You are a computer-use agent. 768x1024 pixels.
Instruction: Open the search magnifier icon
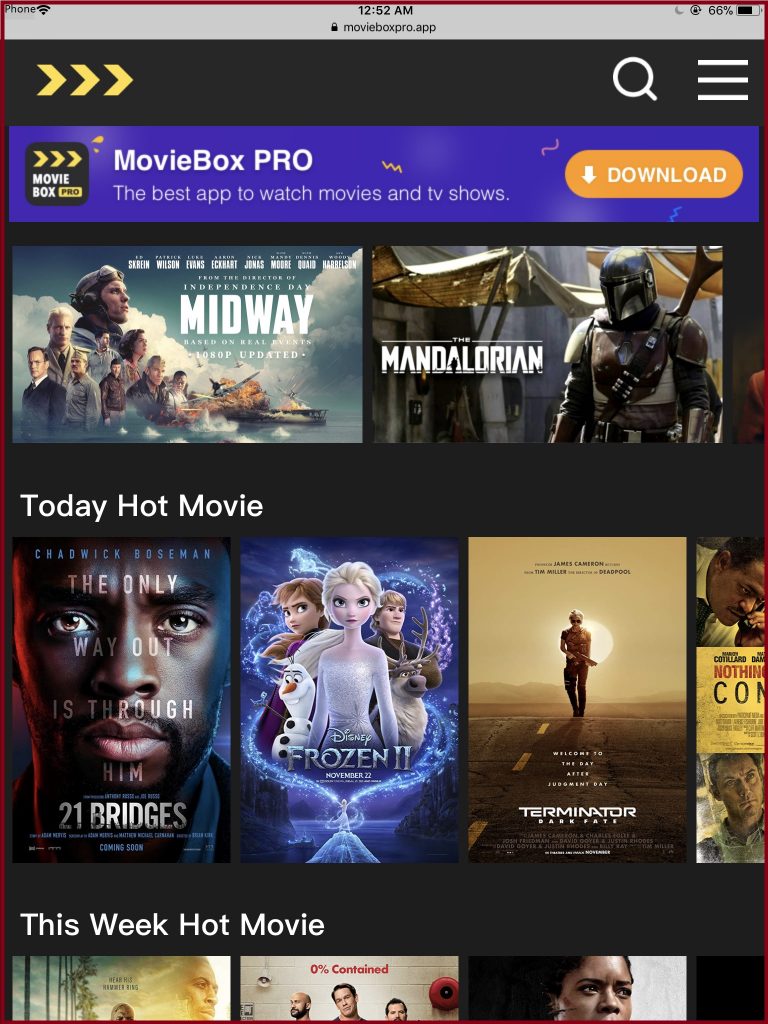[x=635, y=79]
